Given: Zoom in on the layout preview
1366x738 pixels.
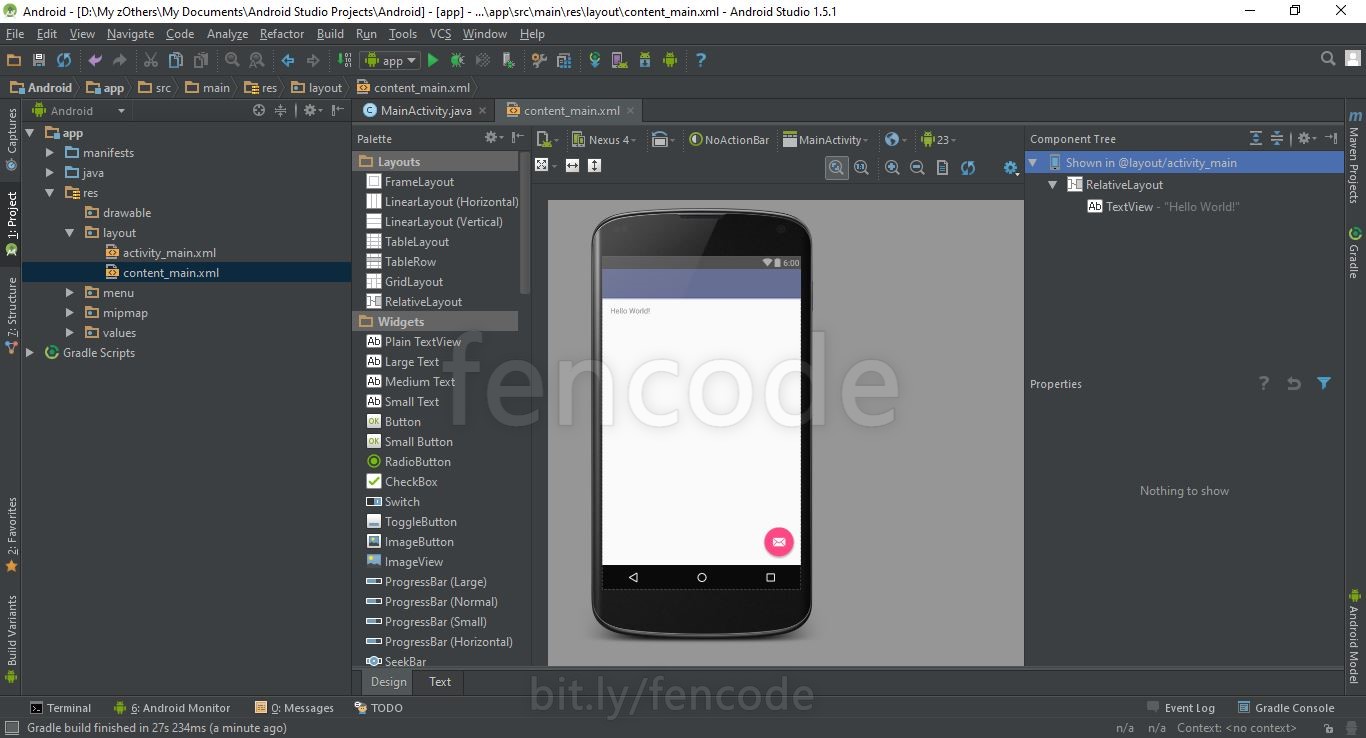Looking at the screenshot, I should 892,167.
